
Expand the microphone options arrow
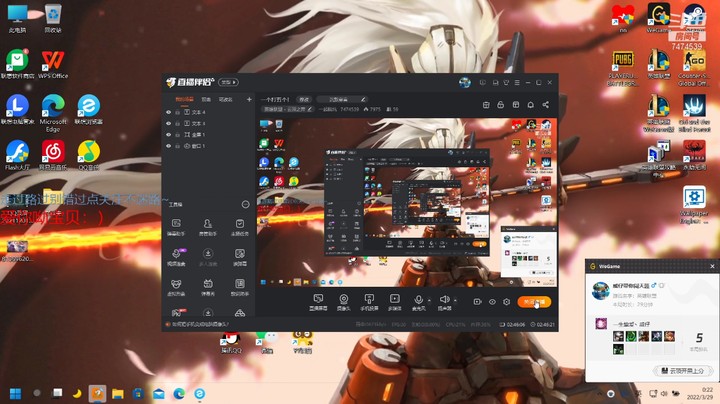click(429, 300)
